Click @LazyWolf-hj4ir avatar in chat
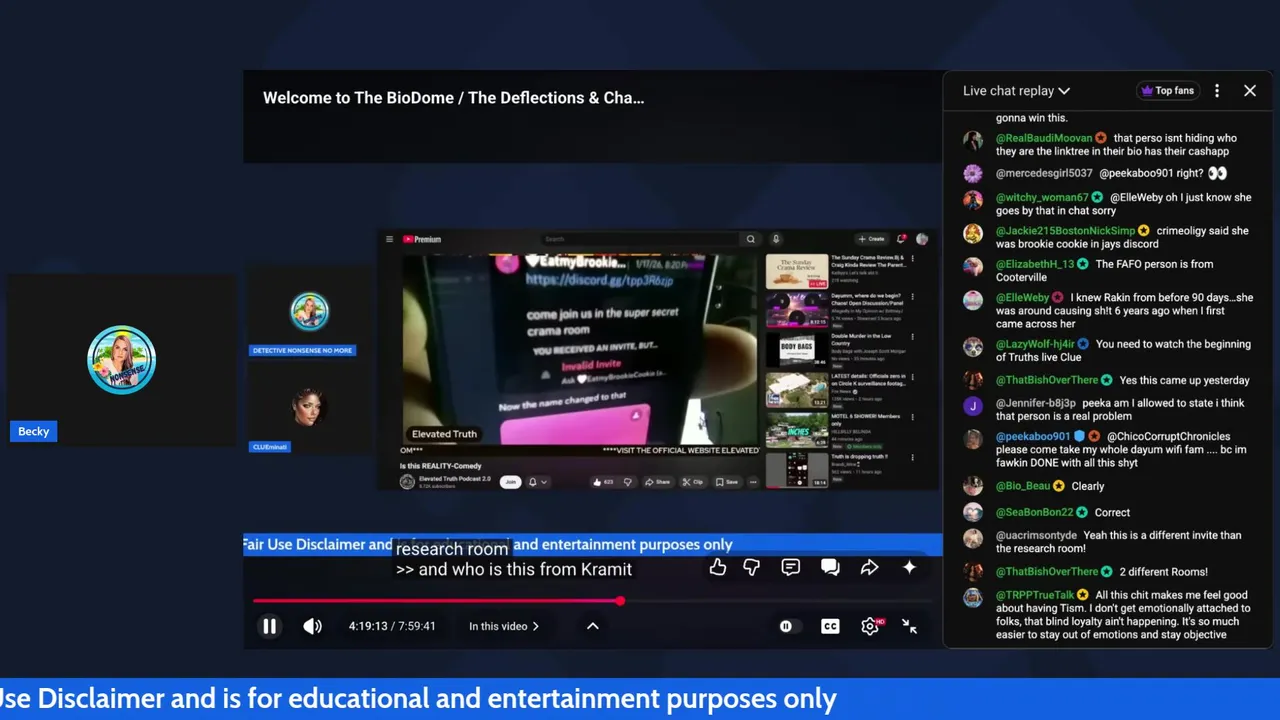Screen dimensions: 1280x720 tap(973, 346)
